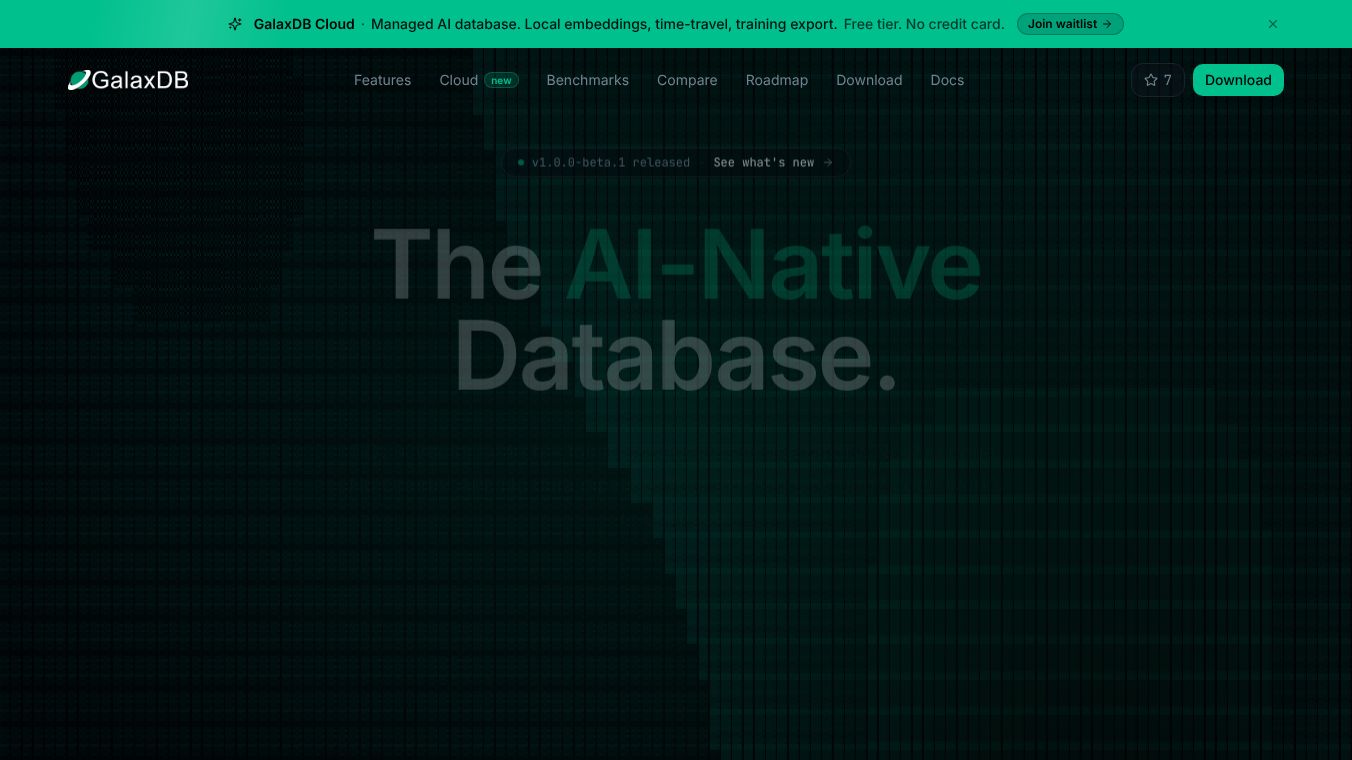Open the Features nav link
Screen dimensions: 1352x760
click(382, 80)
